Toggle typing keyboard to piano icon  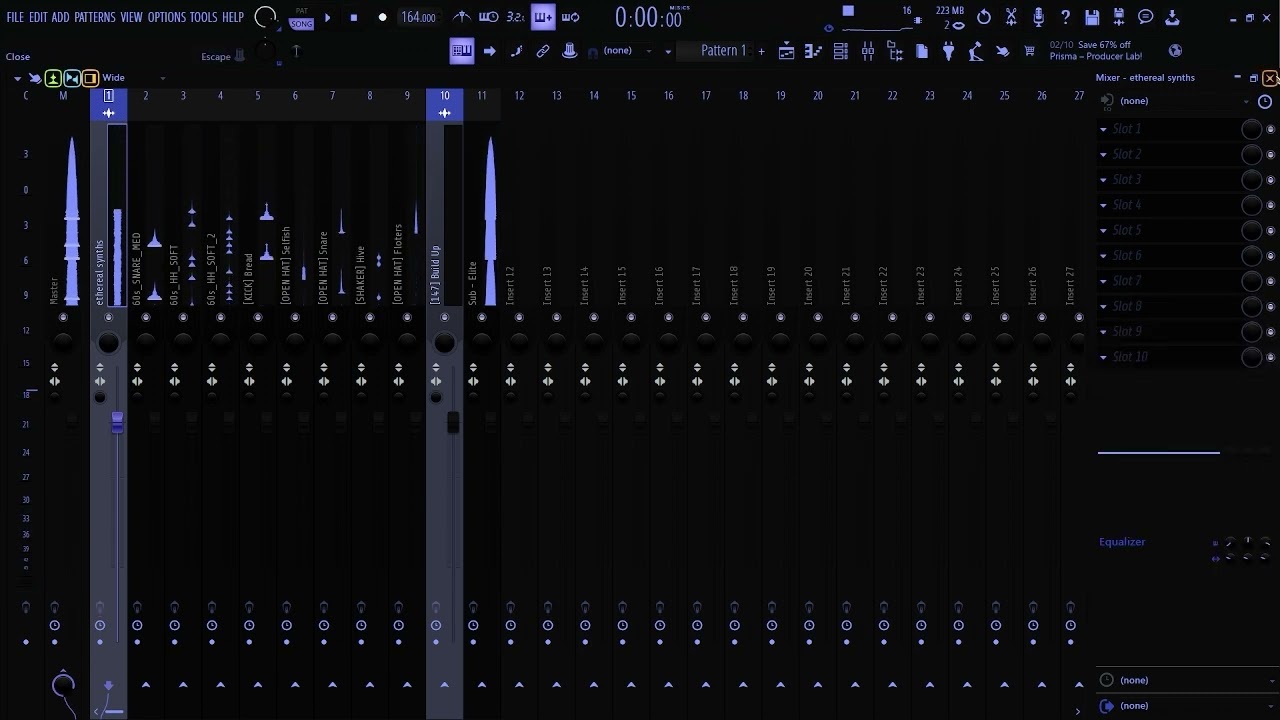462,51
